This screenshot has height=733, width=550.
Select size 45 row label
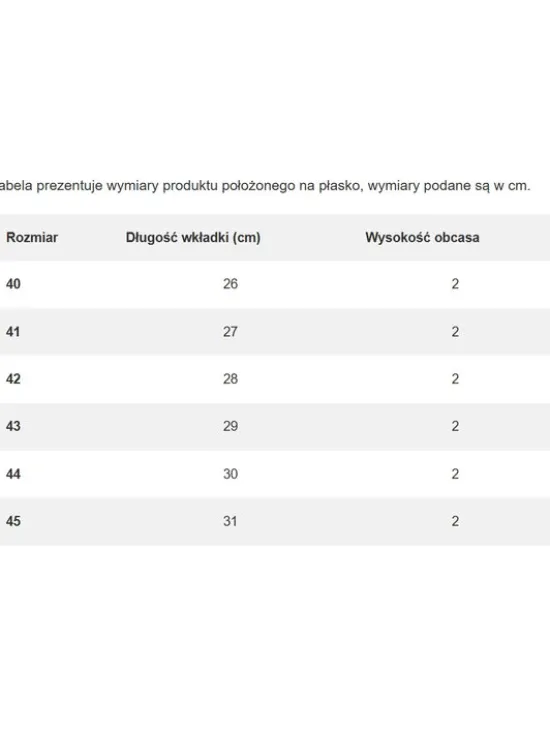[x=13, y=521]
